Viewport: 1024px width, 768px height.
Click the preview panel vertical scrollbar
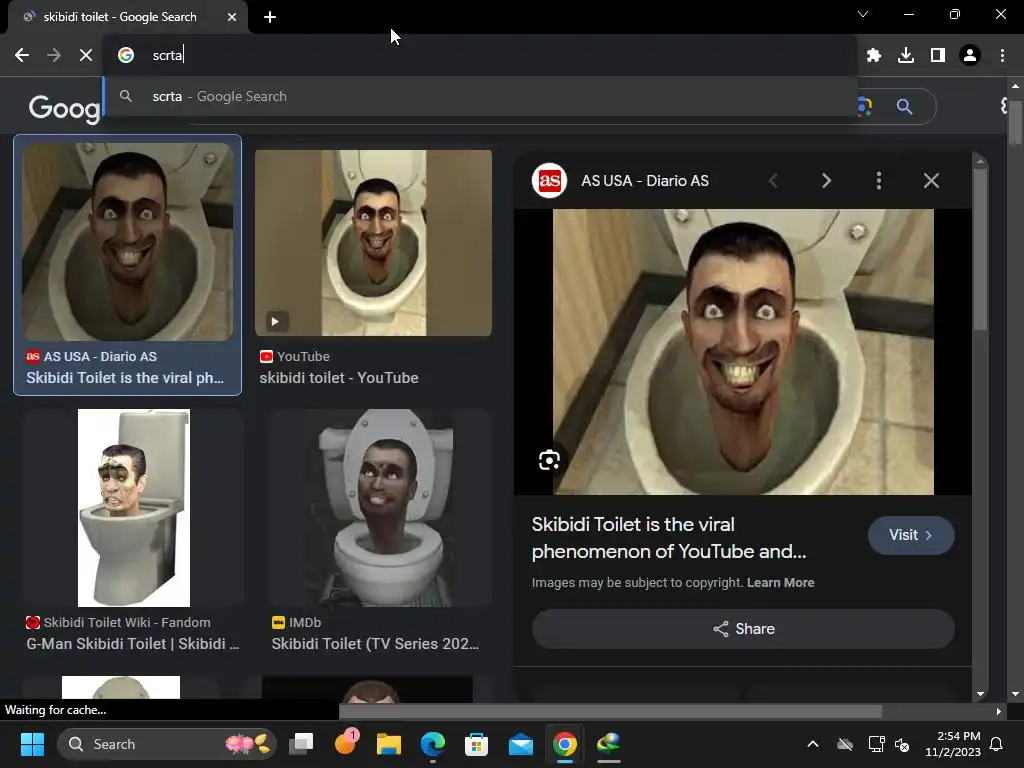980,249
